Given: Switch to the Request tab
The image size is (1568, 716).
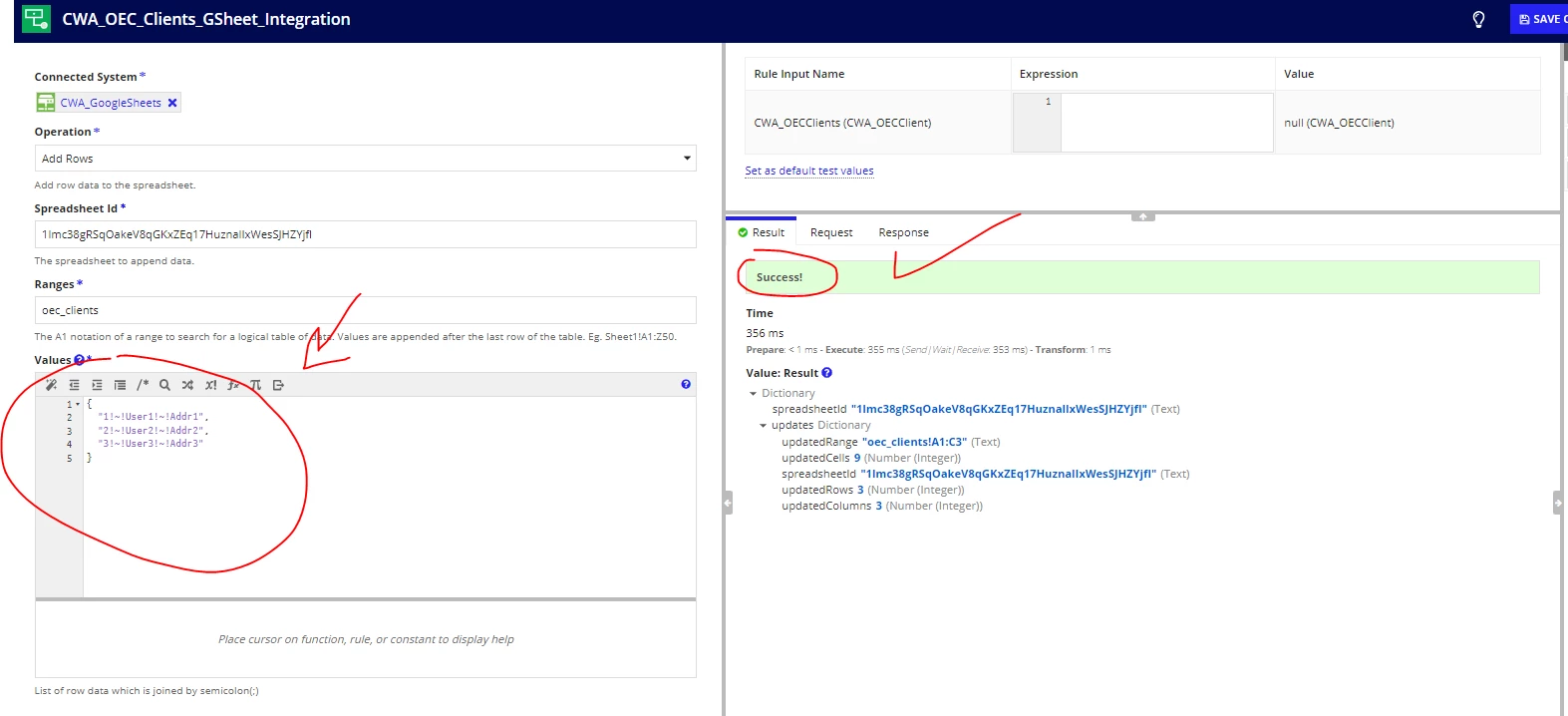Looking at the screenshot, I should point(831,232).
